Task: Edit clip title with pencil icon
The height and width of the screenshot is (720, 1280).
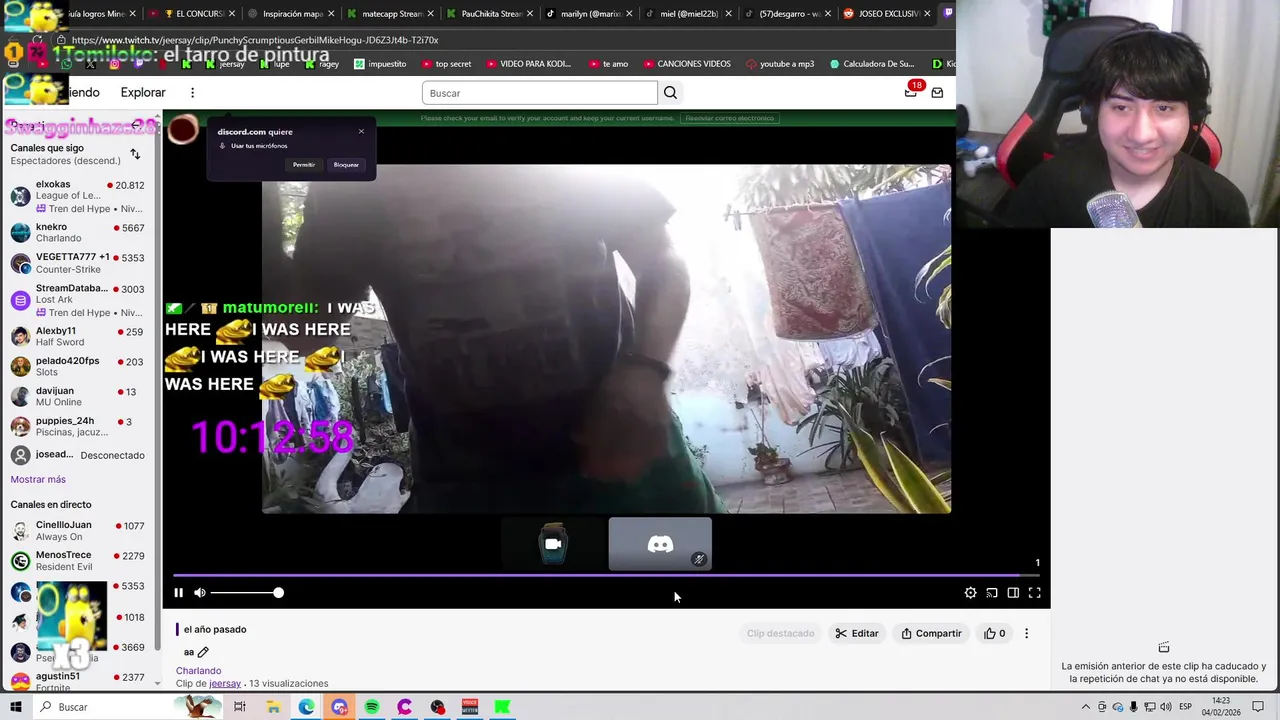Action: (203, 652)
